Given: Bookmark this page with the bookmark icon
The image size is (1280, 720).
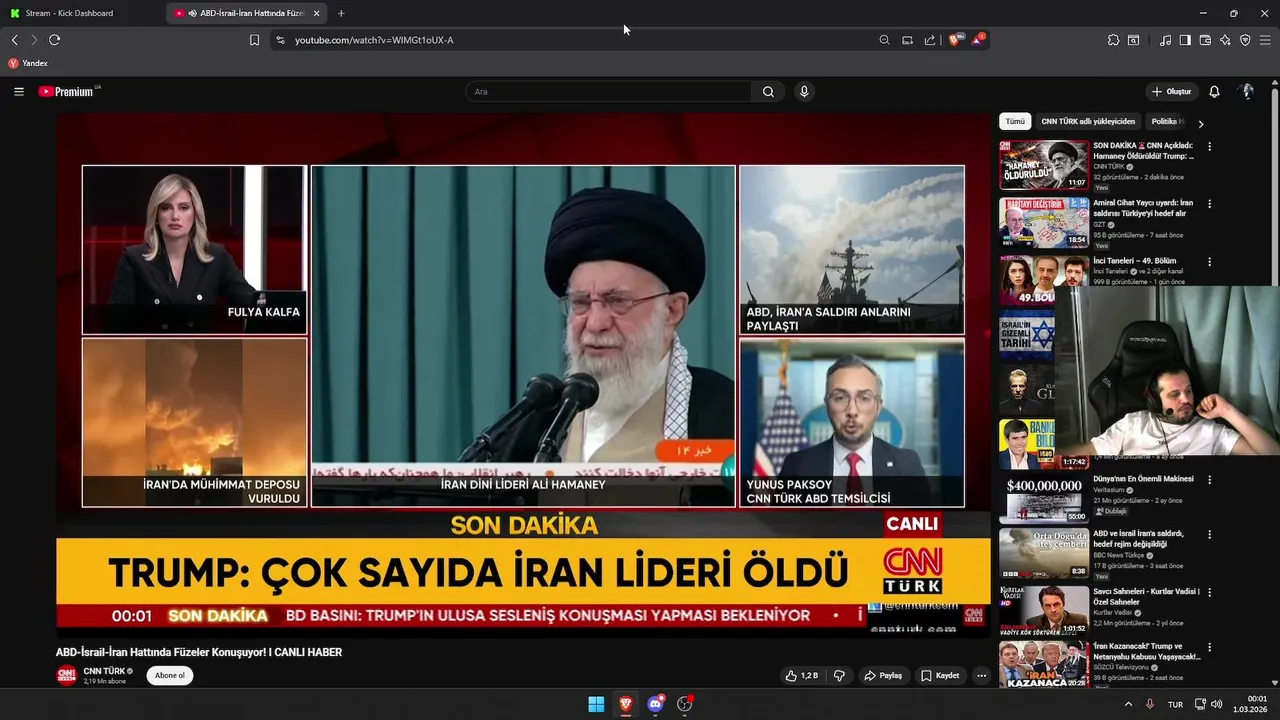Looking at the screenshot, I should 254,40.
